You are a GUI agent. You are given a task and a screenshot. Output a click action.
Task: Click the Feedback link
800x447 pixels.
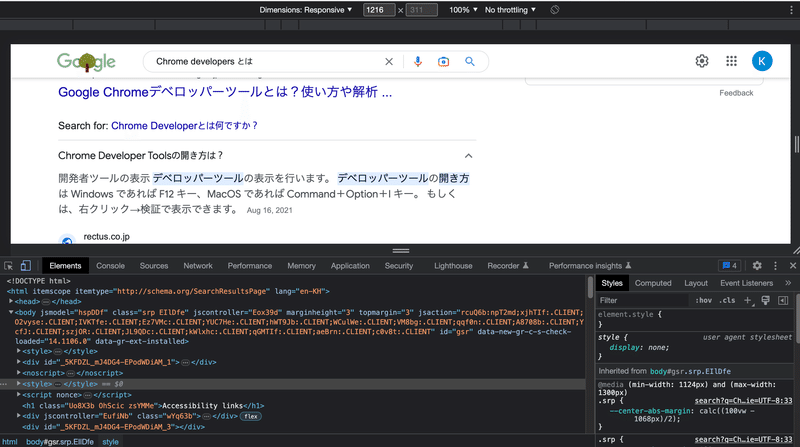click(x=736, y=93)
